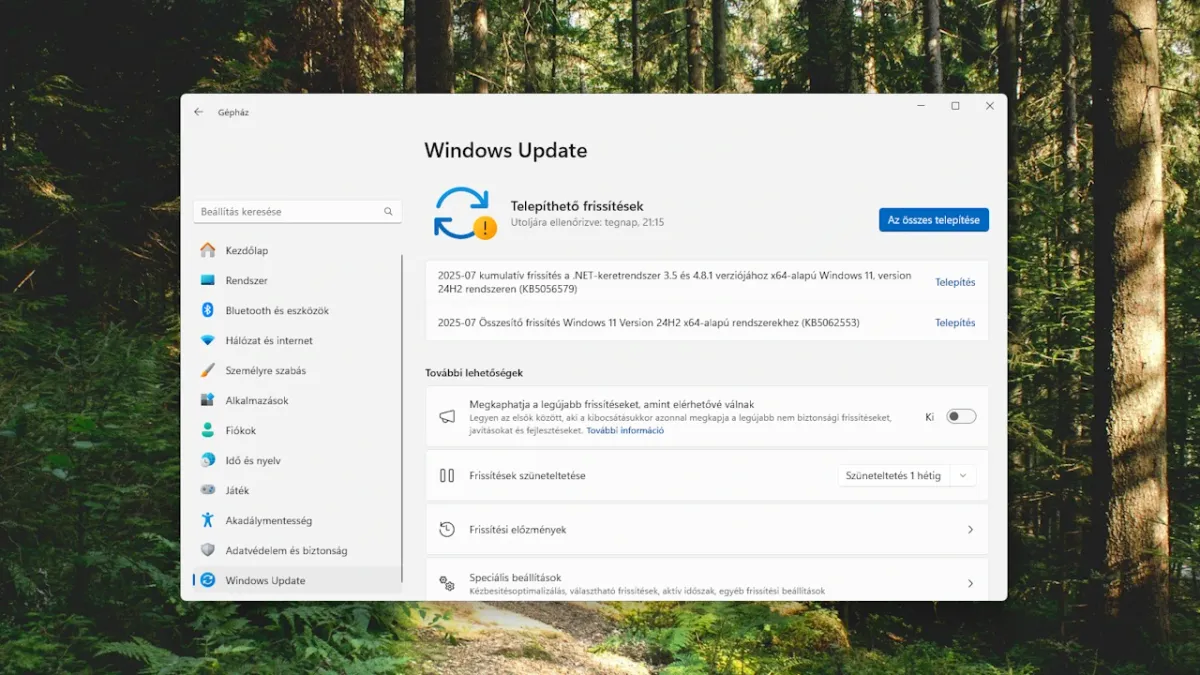Open Fiókok settings
This screenshot has width=1200, height=675.
[x=296, y=430]
